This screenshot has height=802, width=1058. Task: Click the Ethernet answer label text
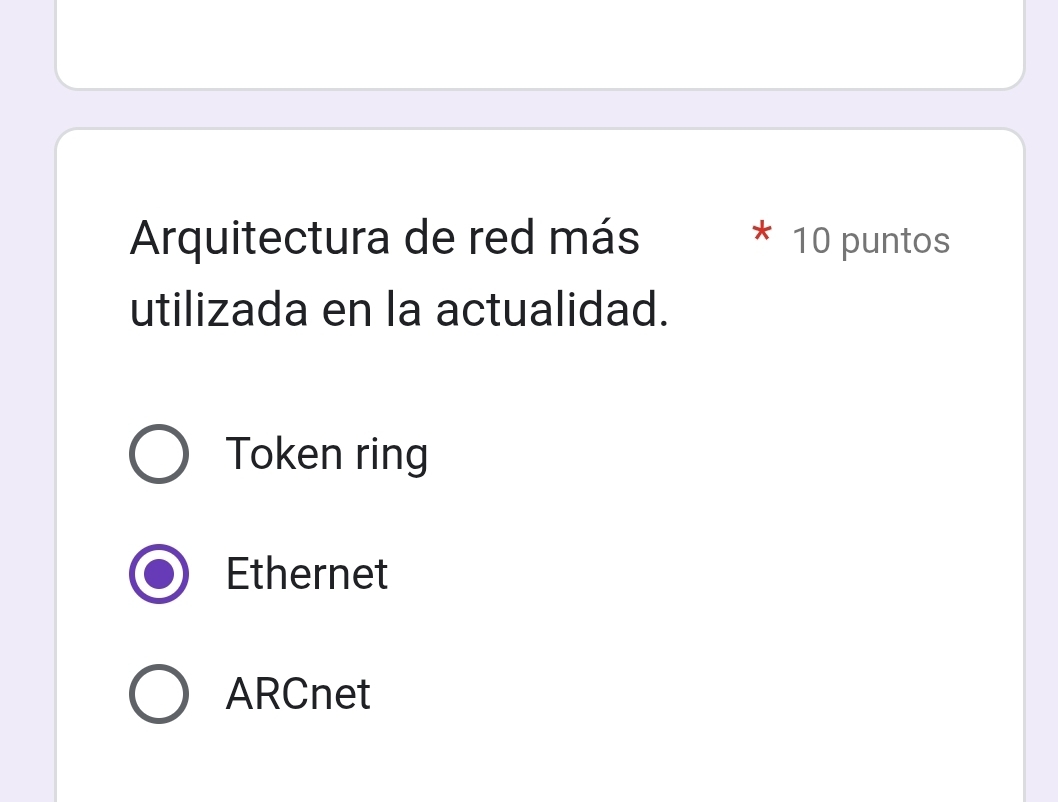pos(307,574)
